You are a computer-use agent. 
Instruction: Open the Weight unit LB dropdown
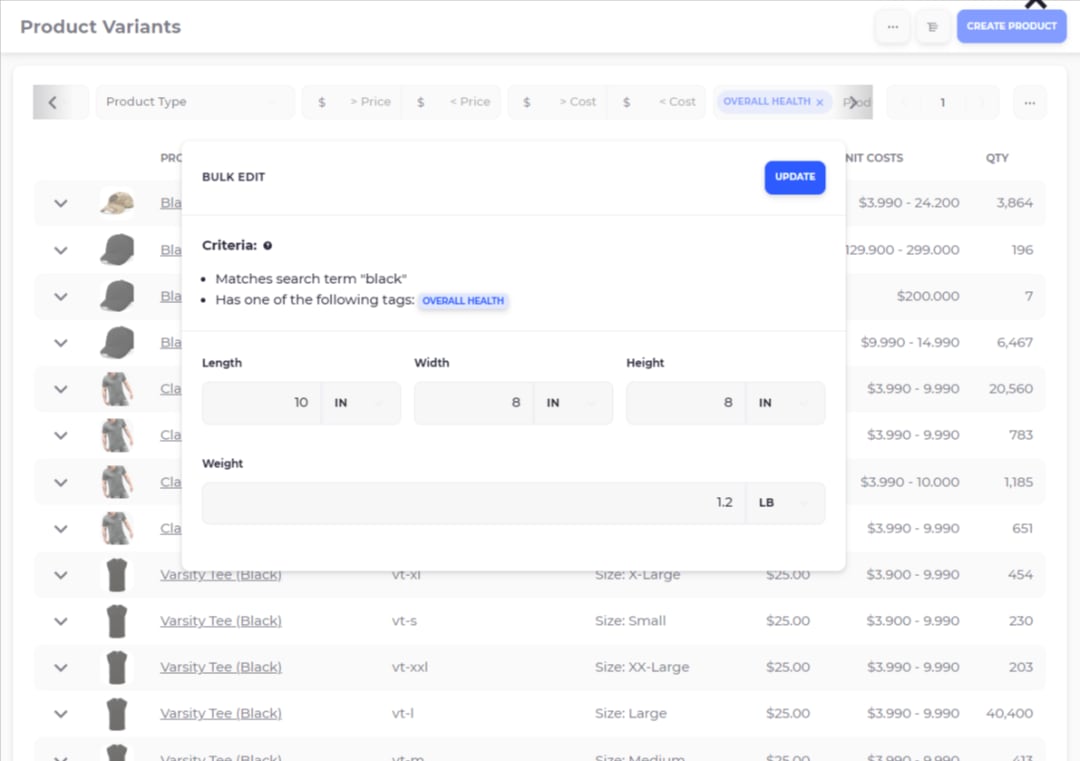[785, 503]
